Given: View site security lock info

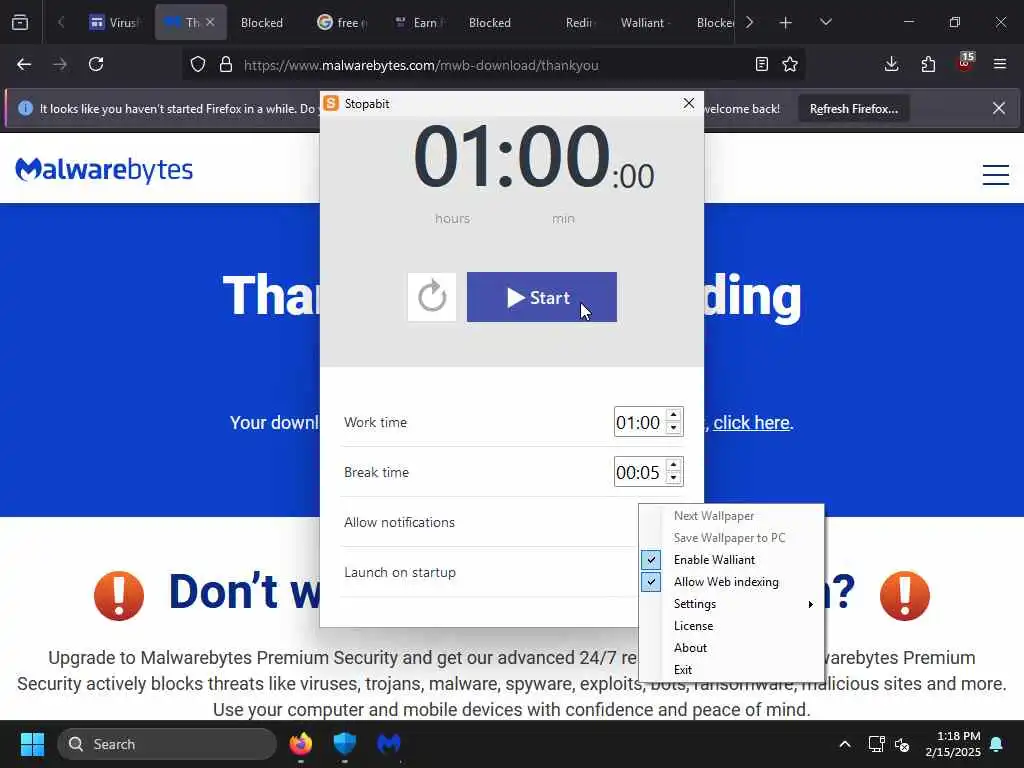Looking at the screenshot, I should pyautogui.click(x=226, y=65).
